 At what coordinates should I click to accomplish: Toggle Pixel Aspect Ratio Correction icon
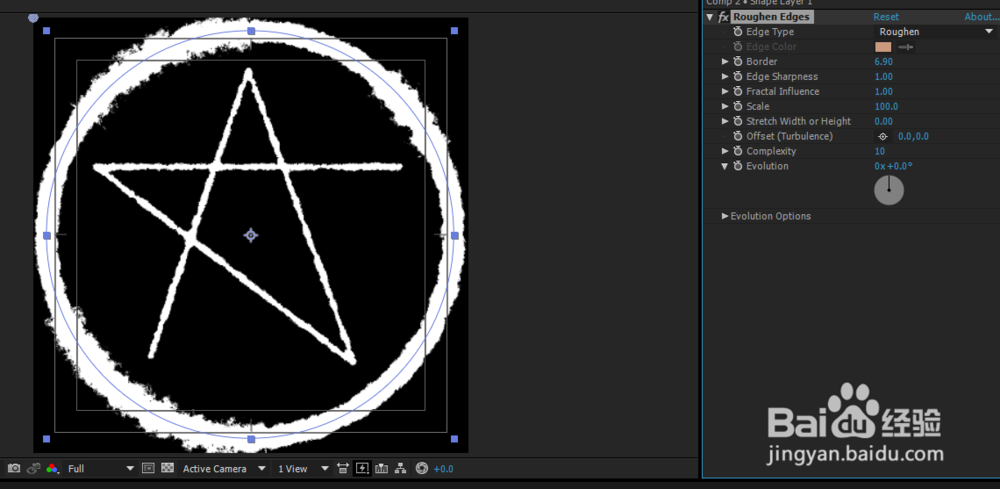click(x=343, y=469)
